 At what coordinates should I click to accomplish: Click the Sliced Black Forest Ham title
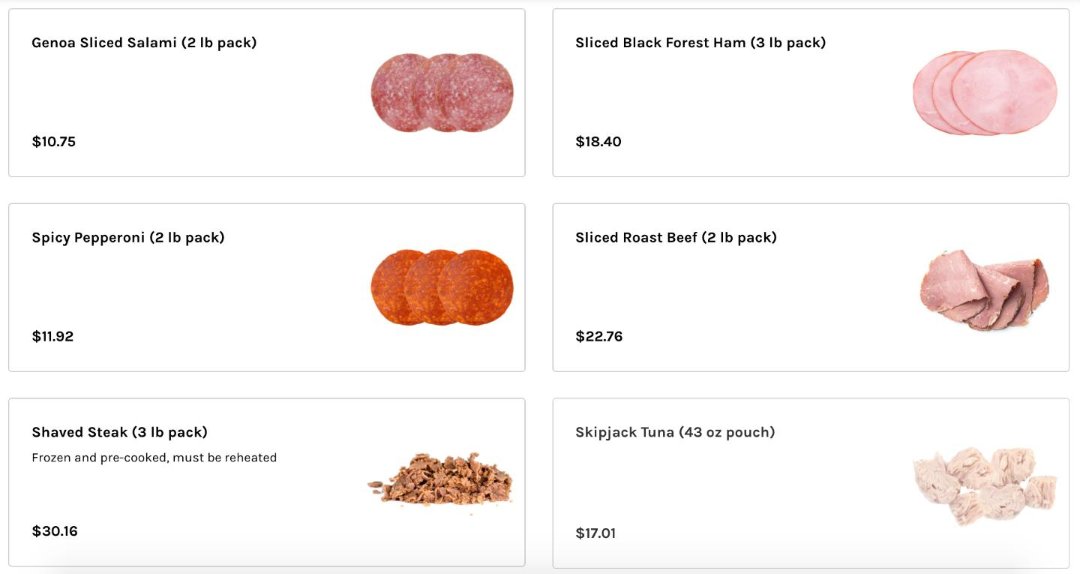pos(700,43)
